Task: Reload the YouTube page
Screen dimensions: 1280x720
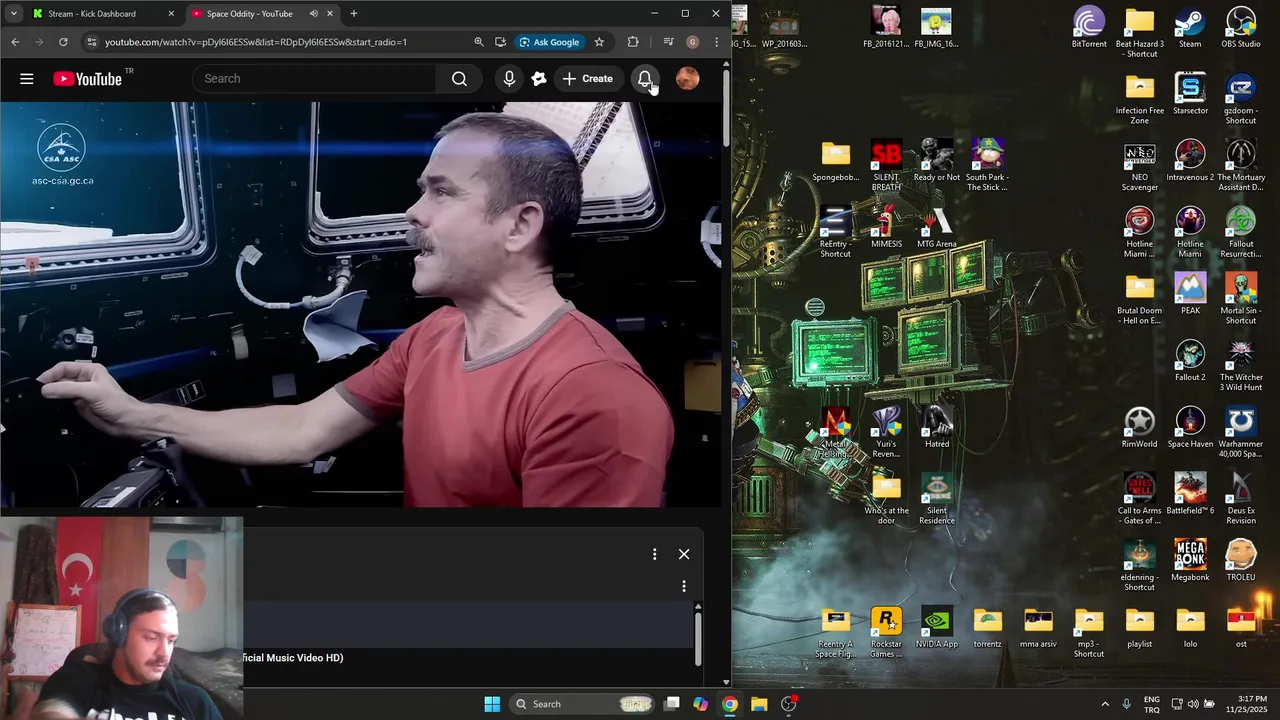Action: (x=63, y=42)
